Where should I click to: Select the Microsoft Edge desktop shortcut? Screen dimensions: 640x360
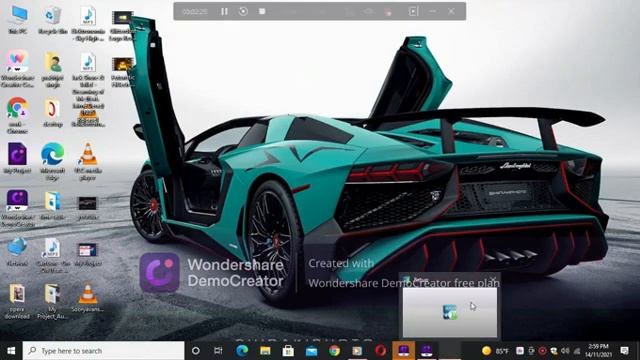(x=53, y=161)
